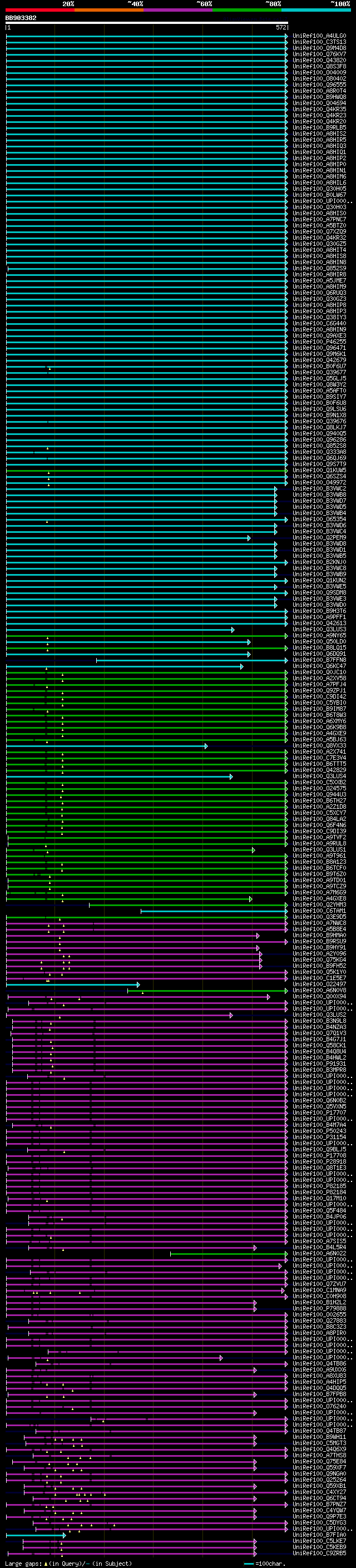The width and height of the screenshot is (356, 1568).
Task: Select the UniRef100_B0LW67 label
Action: 319,195
